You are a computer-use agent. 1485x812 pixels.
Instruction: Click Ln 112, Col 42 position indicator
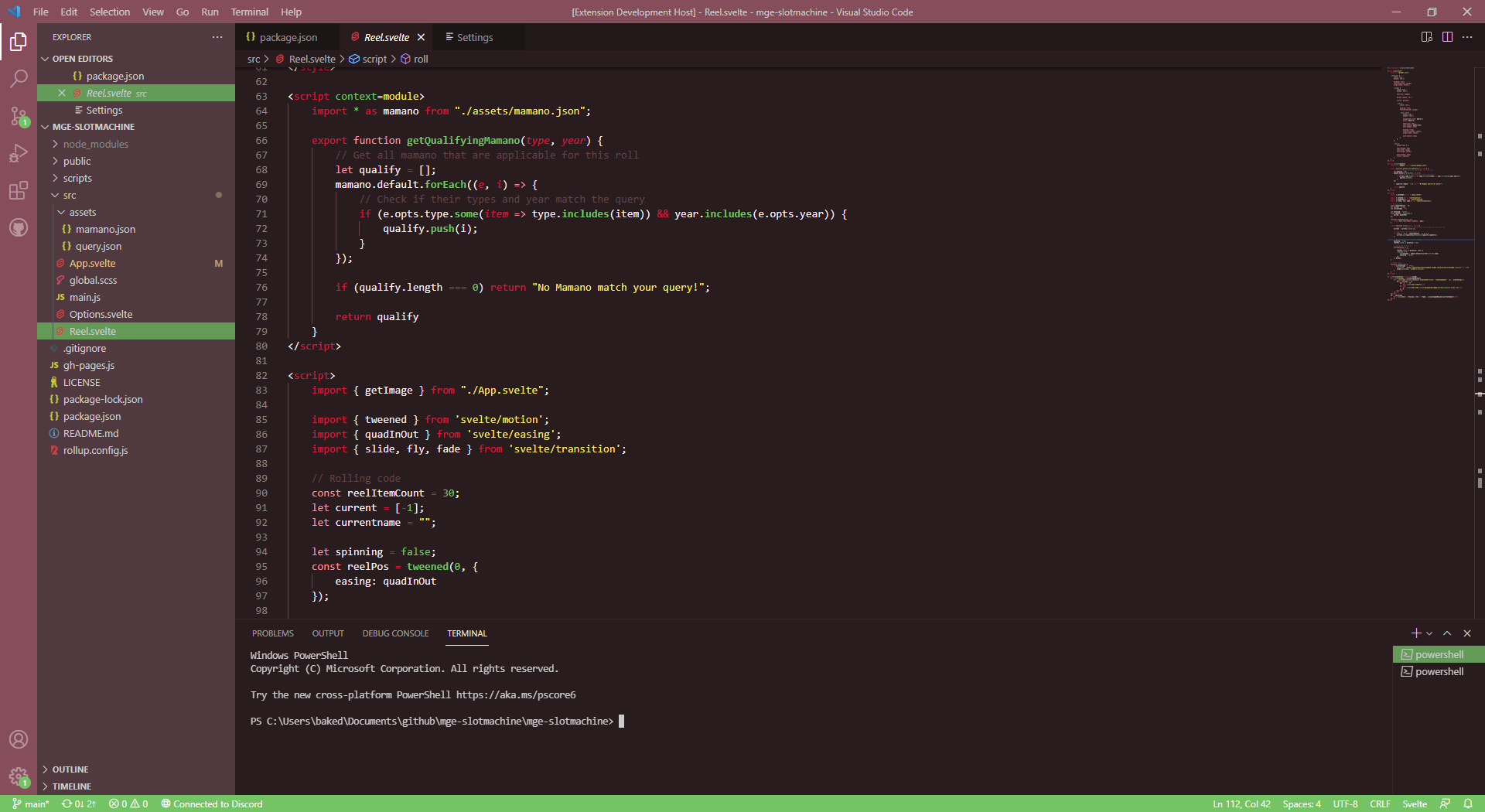coord(1241,803)
